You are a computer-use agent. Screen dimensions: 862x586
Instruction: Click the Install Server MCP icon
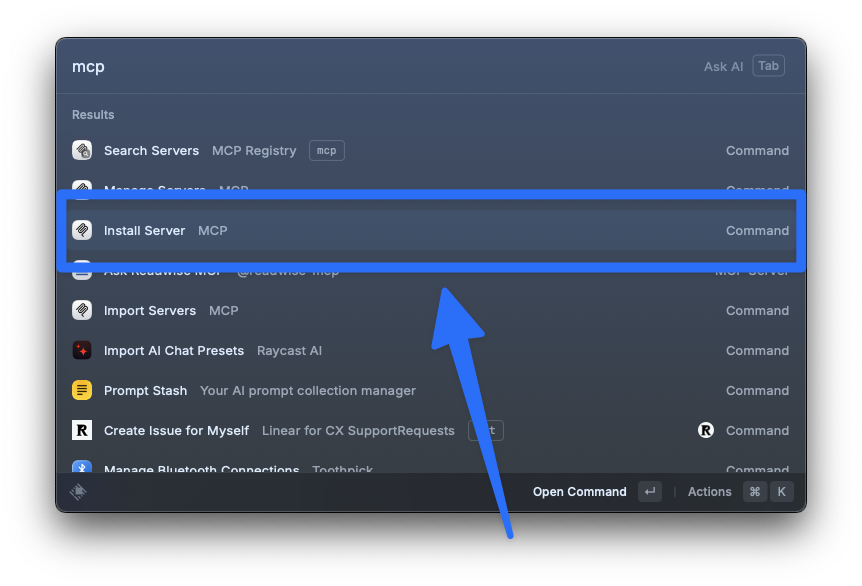tap(82, 230)
